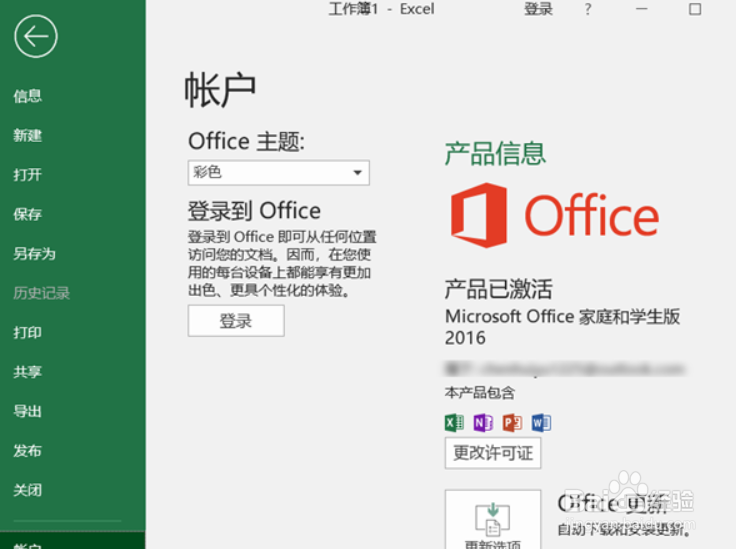Click the Word product icon
736x549 pixels.
541,423
